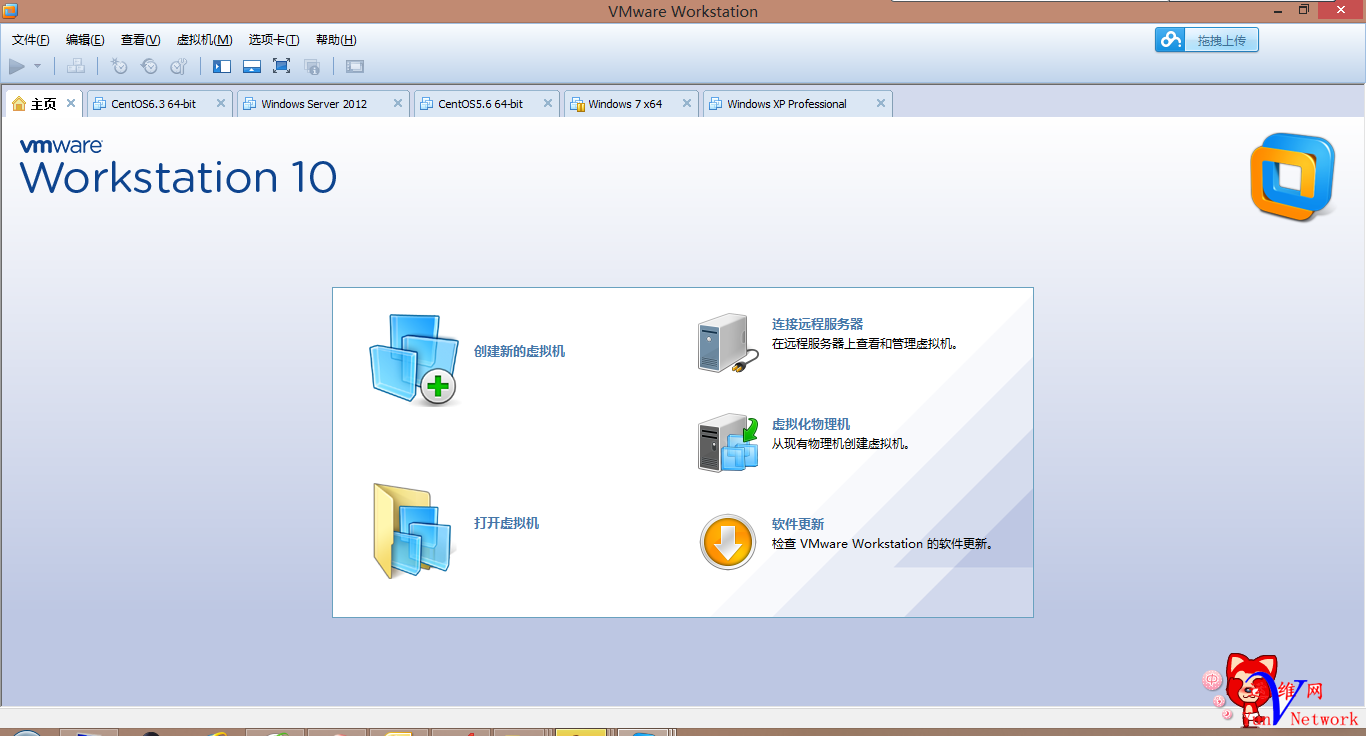Click the text 从现有物理机创建虚拟机。
Image resolution: width=1366 pixels, height=736 pixels.
pyautogui.click(x=841, y=444)
